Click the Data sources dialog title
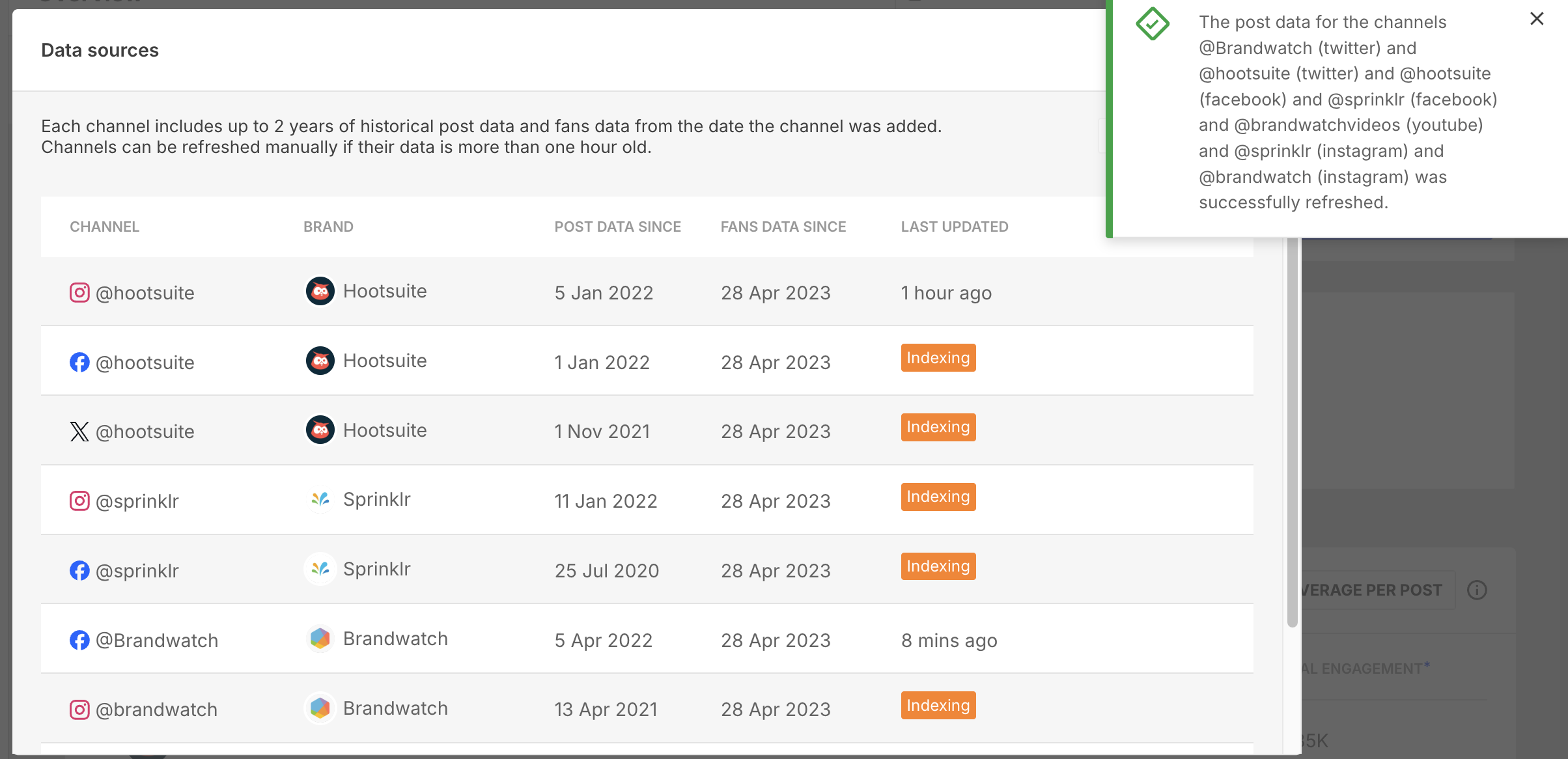 tap(100, 50)
